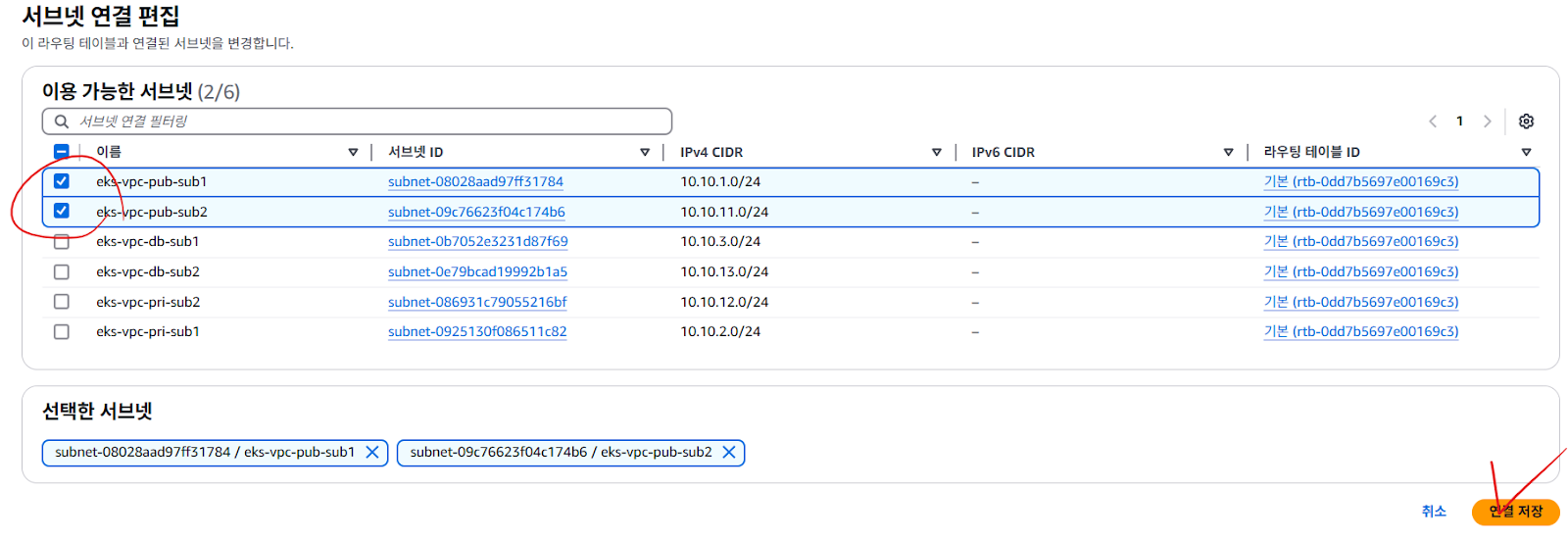Click the eks-vpc-pri-sub2 name cell
This screenshot has height=538, width=1568.
click(148, 302)
